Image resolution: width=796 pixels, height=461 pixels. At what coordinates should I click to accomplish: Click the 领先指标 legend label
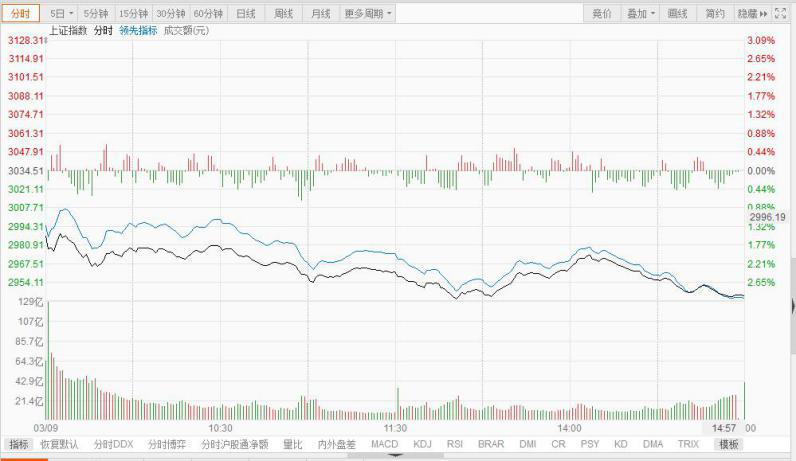(x=138, y=30)
